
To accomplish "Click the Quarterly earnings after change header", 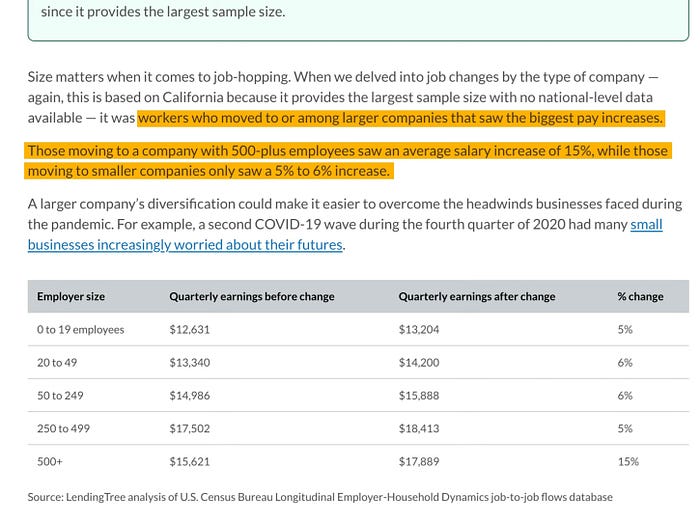I will [476, 297].
